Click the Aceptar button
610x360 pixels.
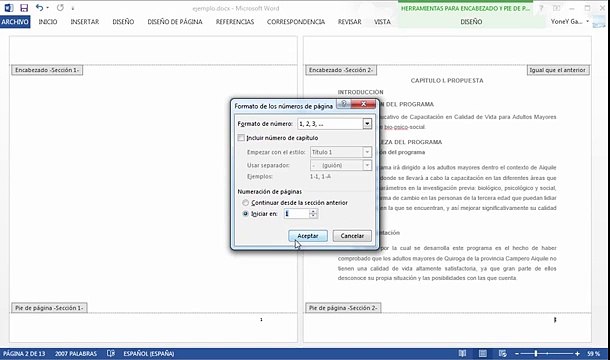pyautogui.click(x=308, y=236)
